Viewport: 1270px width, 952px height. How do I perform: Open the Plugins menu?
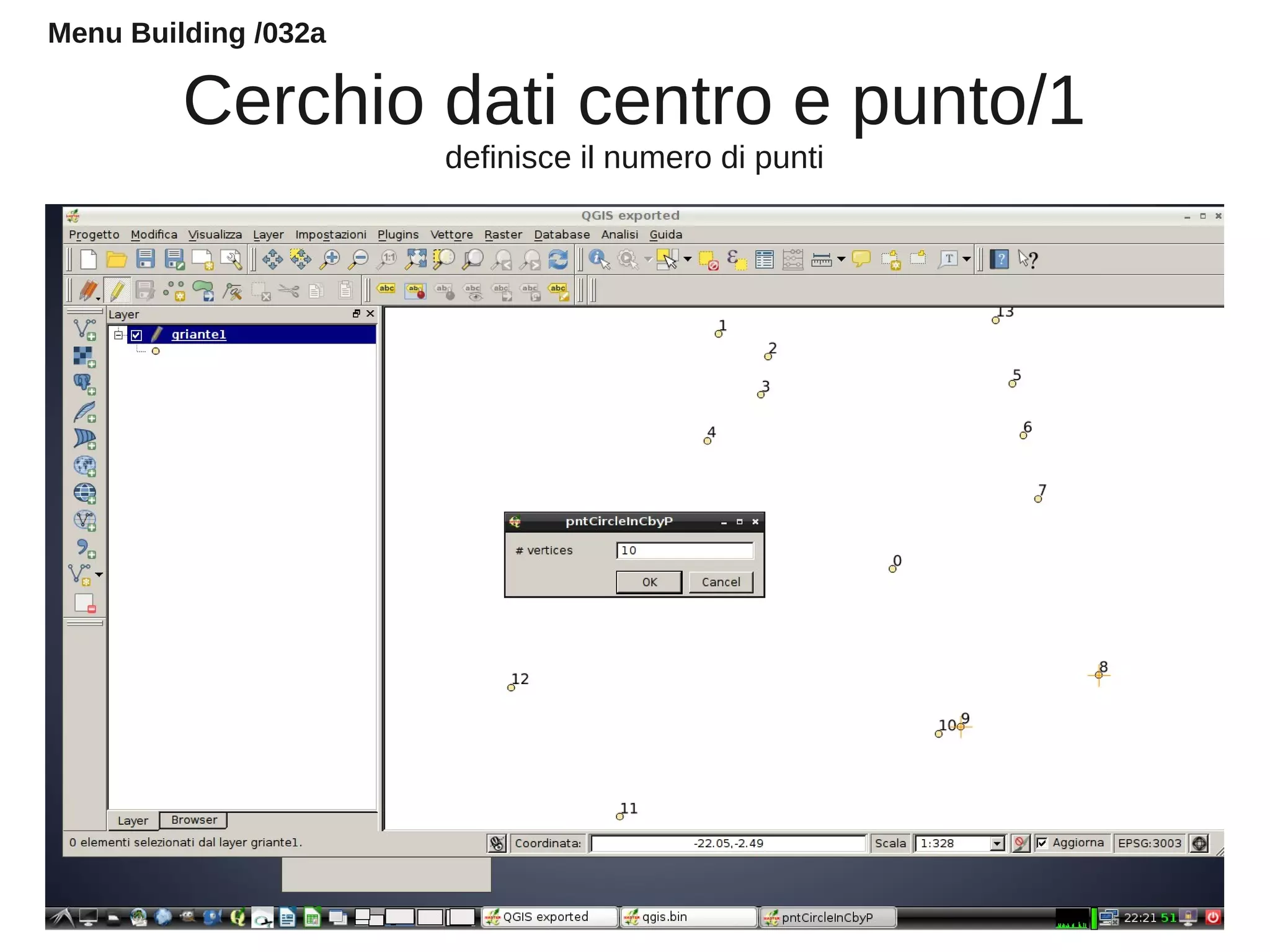pos(397,234)
